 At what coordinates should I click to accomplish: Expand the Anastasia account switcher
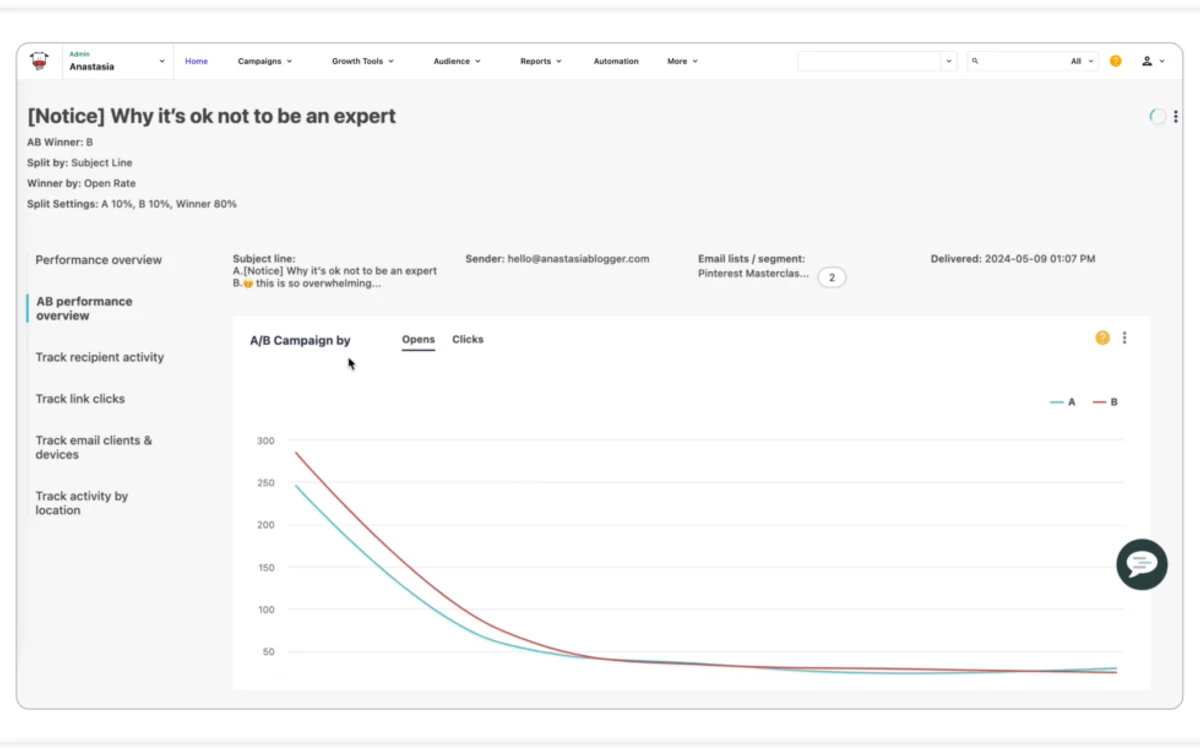pos(116,61)
